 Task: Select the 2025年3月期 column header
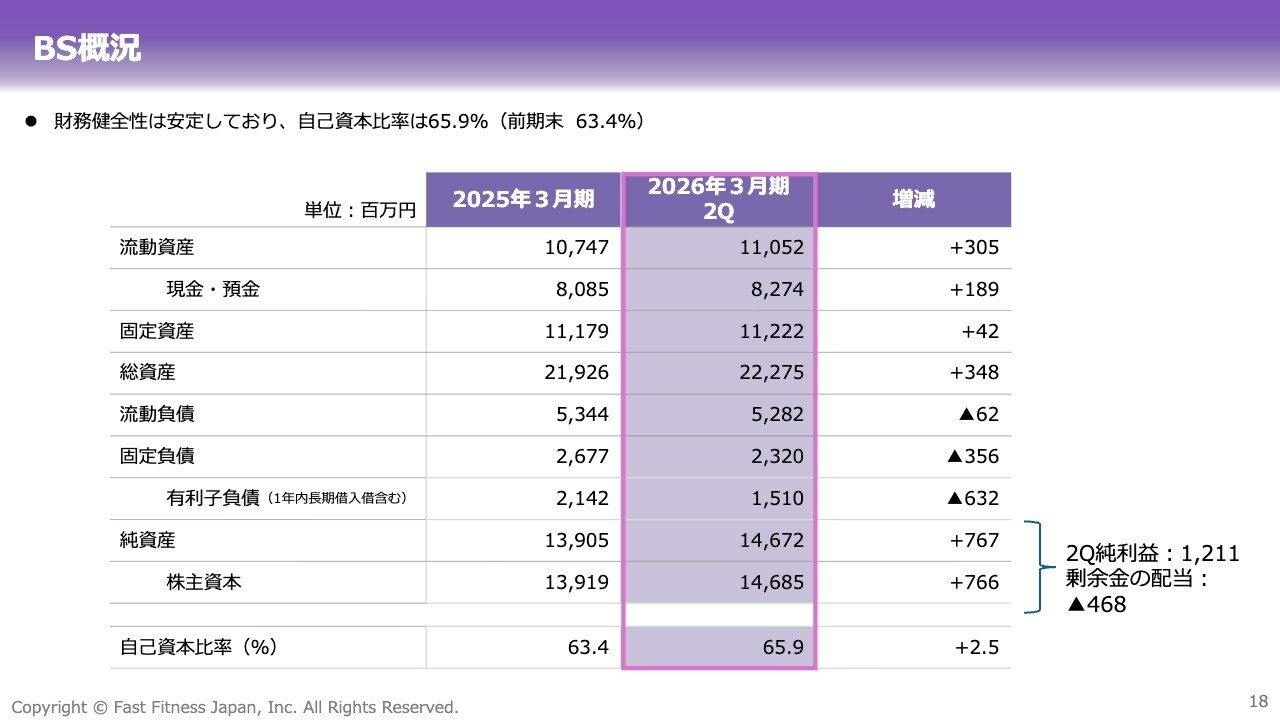point(523,199)
